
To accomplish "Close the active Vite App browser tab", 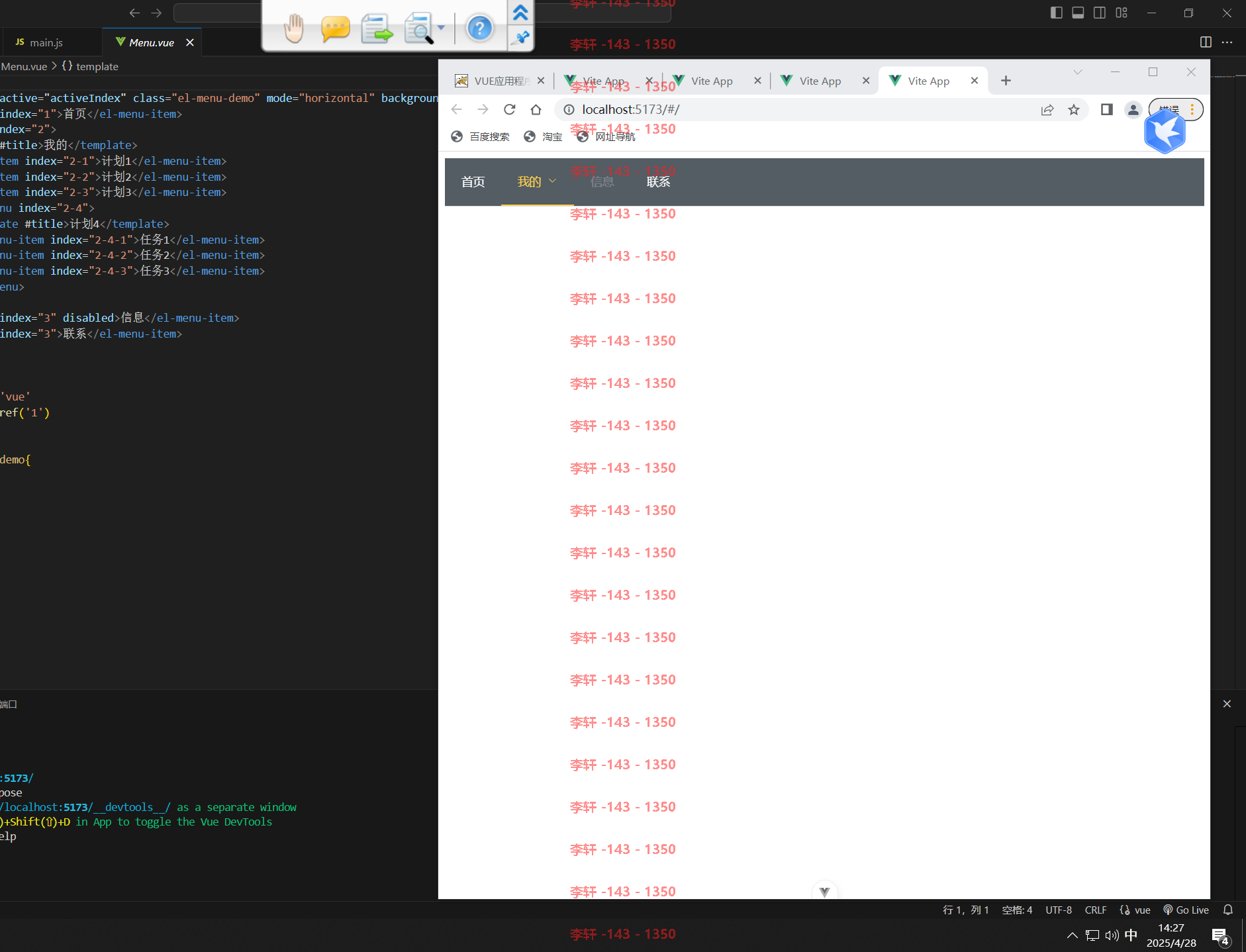I will pos(975,81).
